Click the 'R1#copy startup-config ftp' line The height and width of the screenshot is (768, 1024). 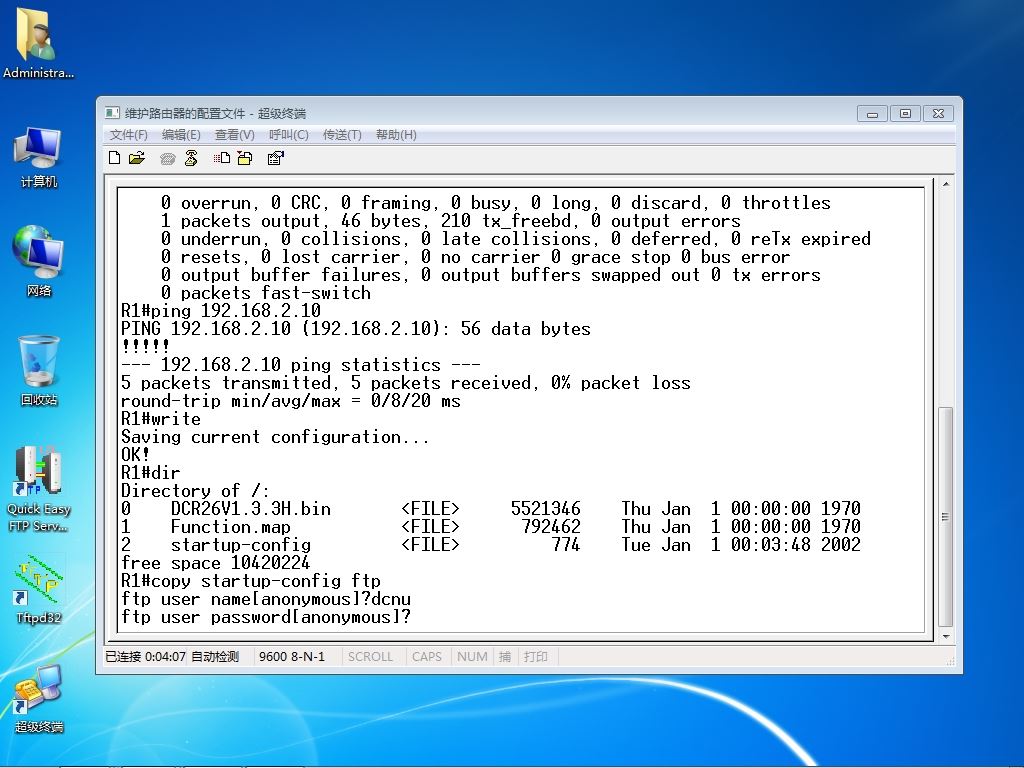point(251,581)
